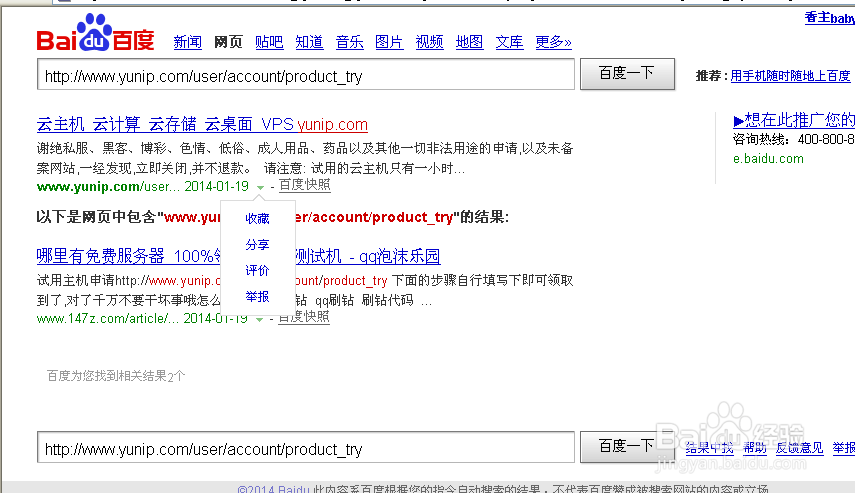Image resolution: width=855 pixels, height=493 pixels.
Task: Open the 想在此推广您的 promotion link
Action: click(x=794, y=119)
